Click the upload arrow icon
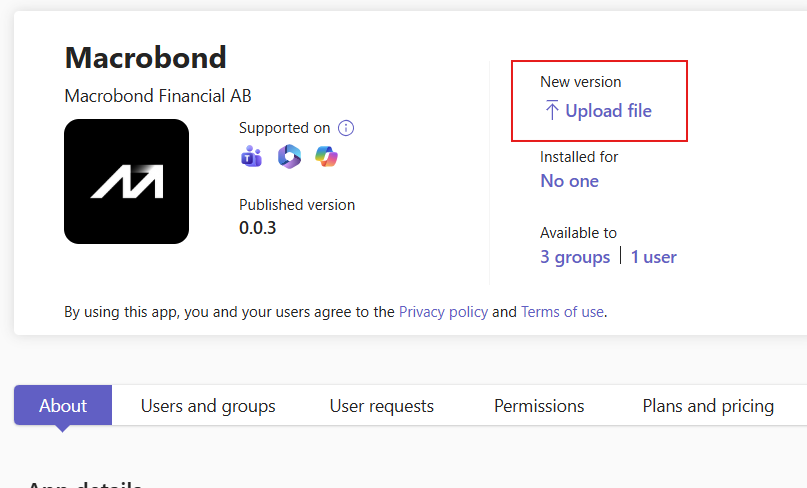The width and height of the screenshot is (807, 488). [552, 110]
